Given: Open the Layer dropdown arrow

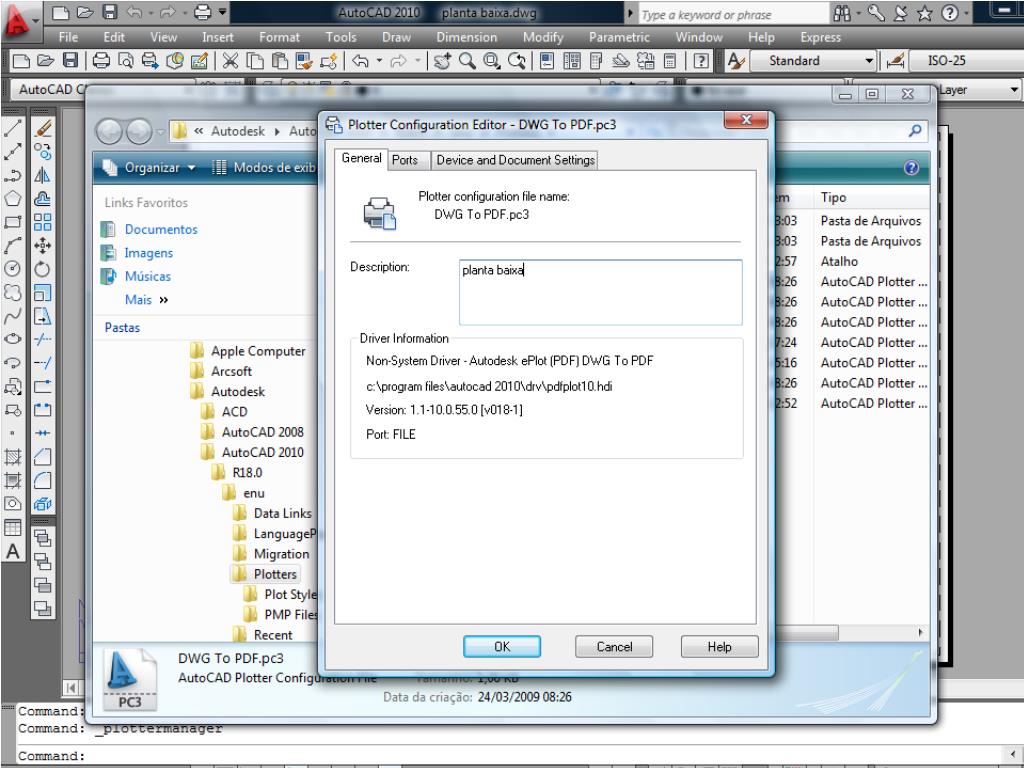Looking at the screenshot, I should [x=1014, y=89].
